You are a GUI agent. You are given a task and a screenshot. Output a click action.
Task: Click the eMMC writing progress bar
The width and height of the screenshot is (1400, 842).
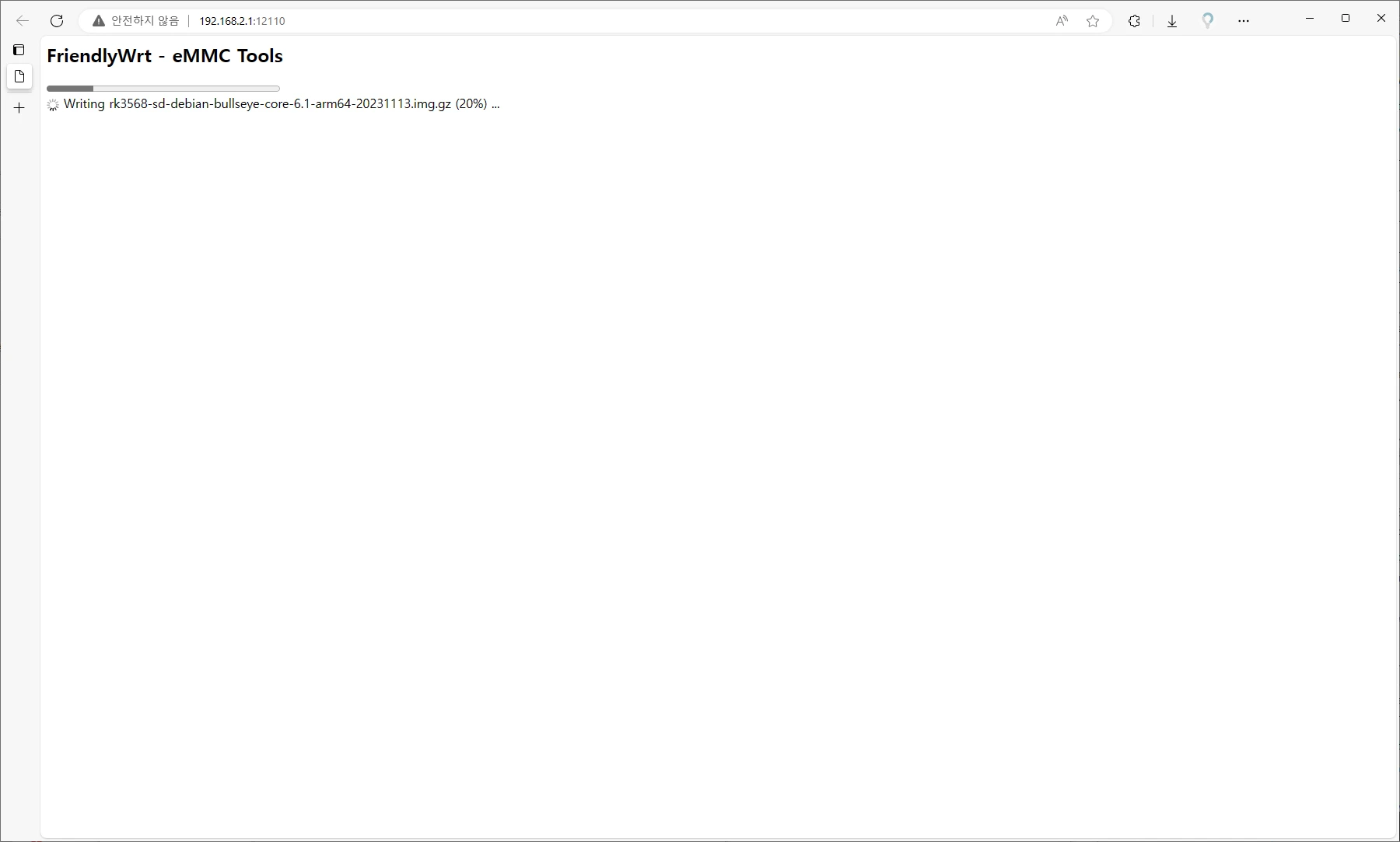point(163,89)
